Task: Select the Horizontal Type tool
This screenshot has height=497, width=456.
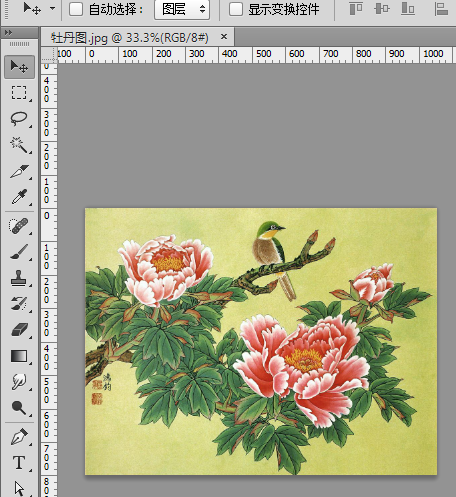Action: coord(19,463)
